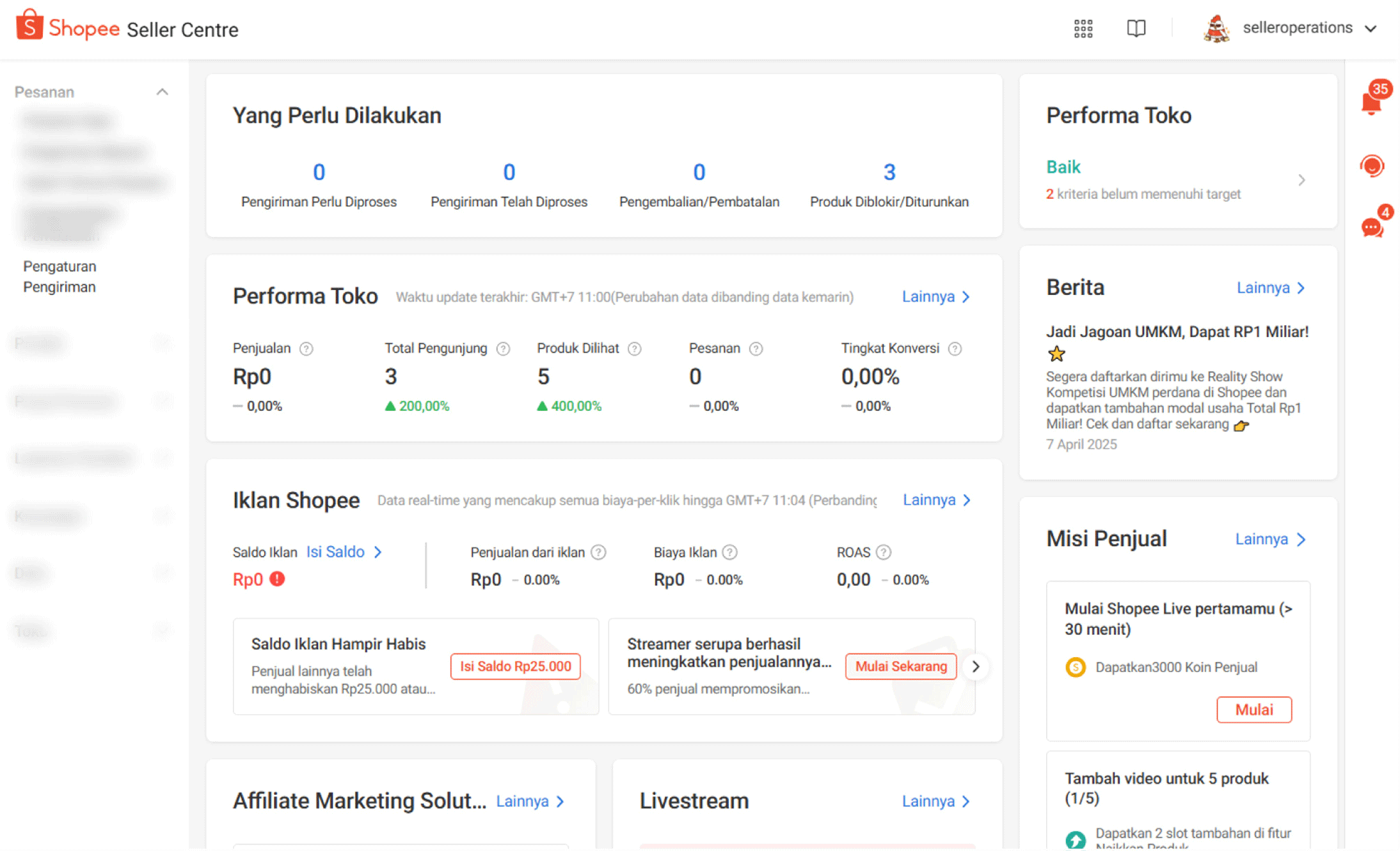Click Mulai button for Shopee Live mission
Screen dimensions: 1400x851
tap(1253, 710)
